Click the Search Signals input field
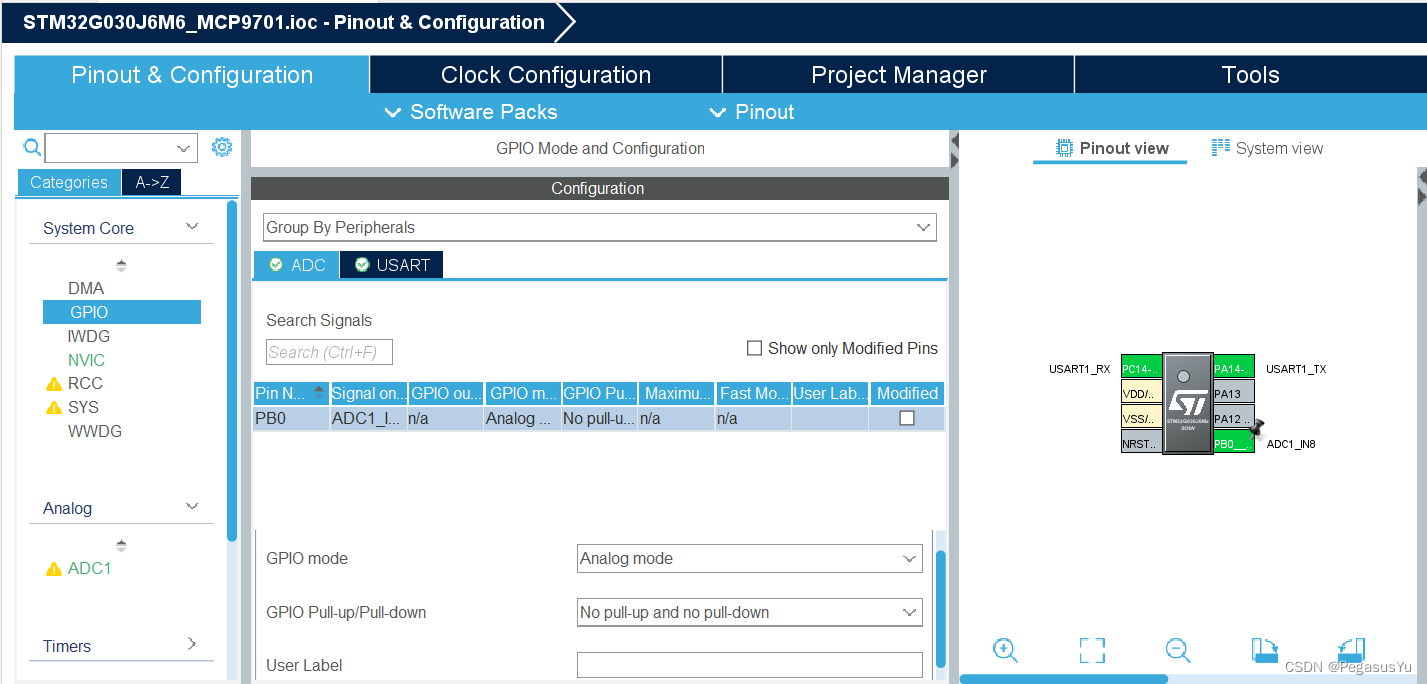The width and height of the screenshot is (1427, 684). coord(329,352)
